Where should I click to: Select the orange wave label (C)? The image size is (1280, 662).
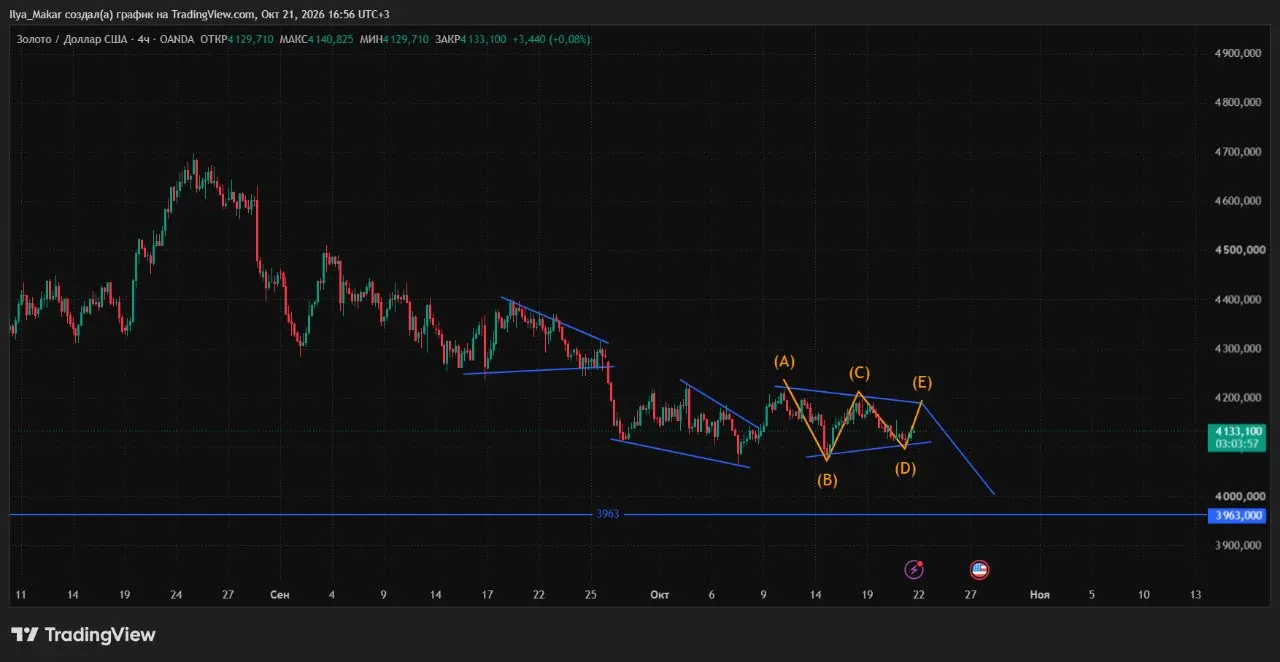point(859,373)
